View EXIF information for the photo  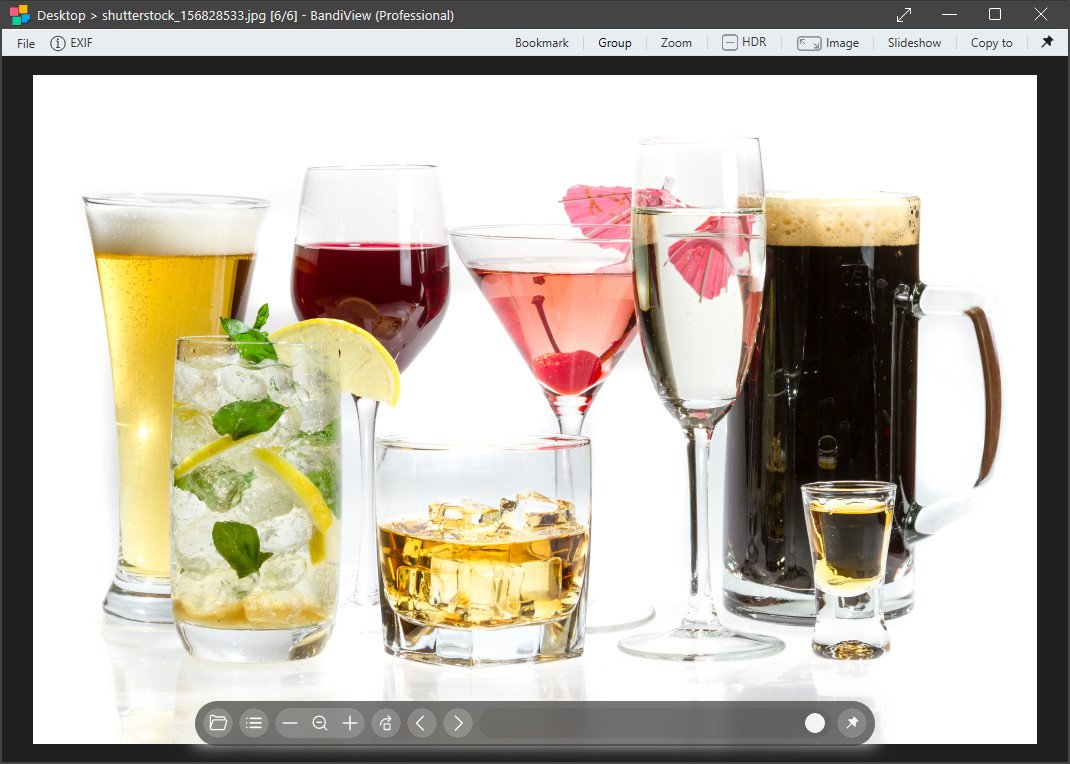click(71, 43)
